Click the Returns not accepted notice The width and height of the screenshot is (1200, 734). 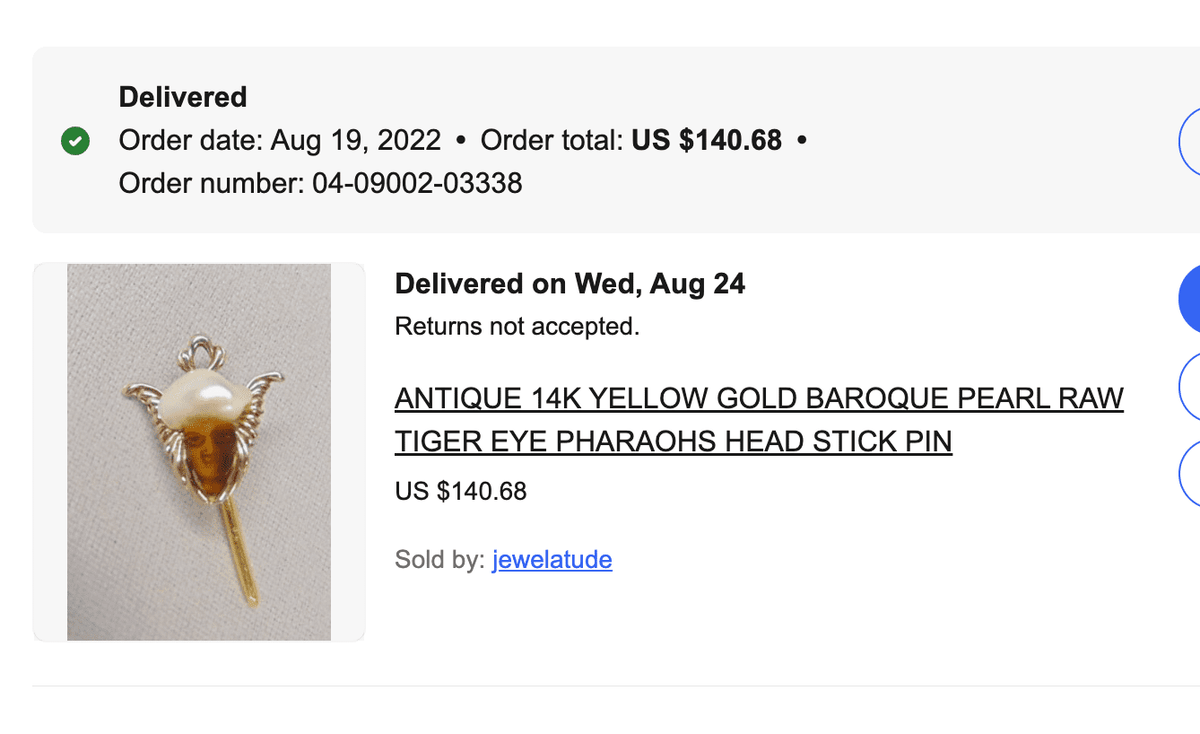click(517, 326)
